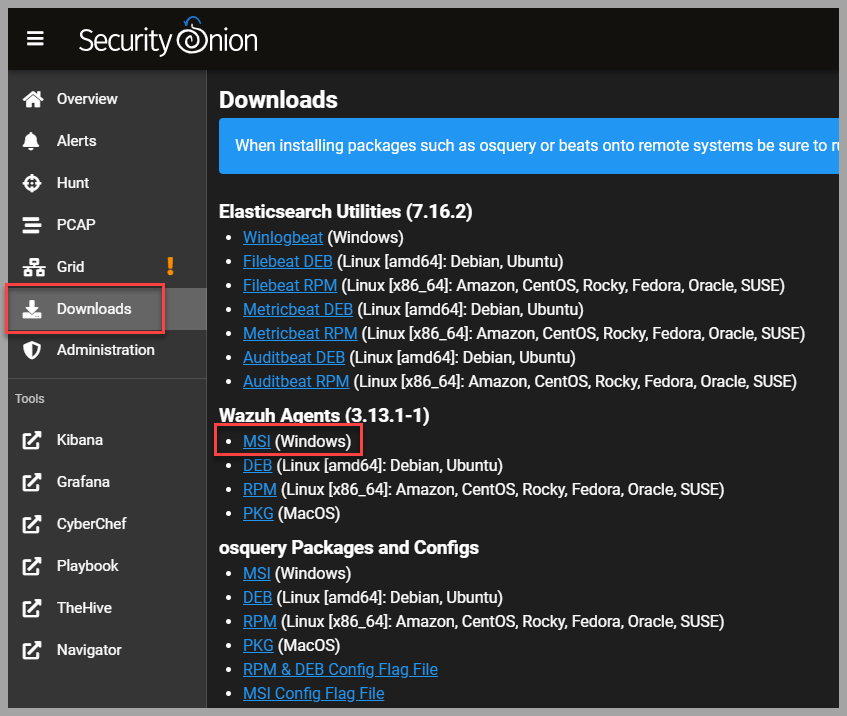Screen dimensions: 847x716
Task: Click the Kibana external link icon
Action: pos(31,440)
